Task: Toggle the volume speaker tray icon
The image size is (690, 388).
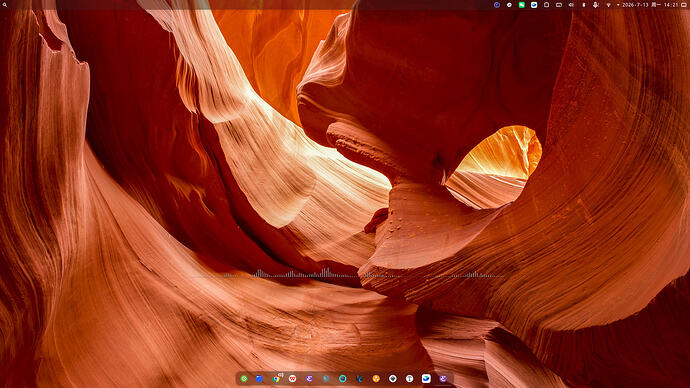Action: (571, 5)
